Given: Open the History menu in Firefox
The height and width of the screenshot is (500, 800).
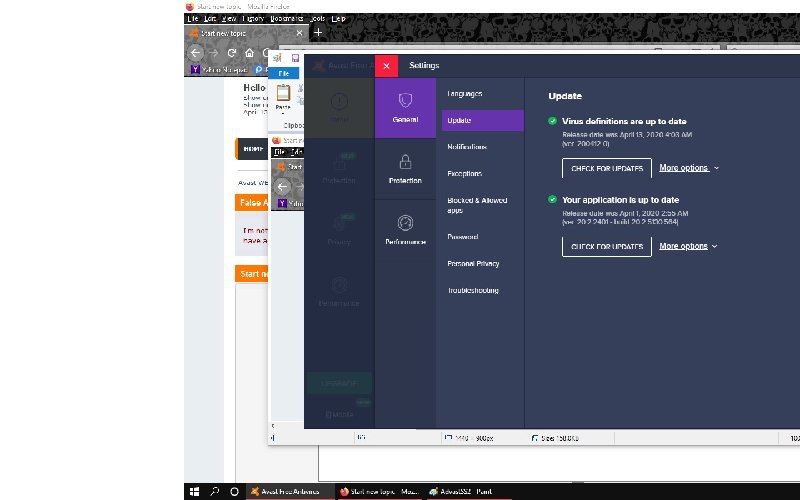Looking at the screenshot, I should coord(253,19).
